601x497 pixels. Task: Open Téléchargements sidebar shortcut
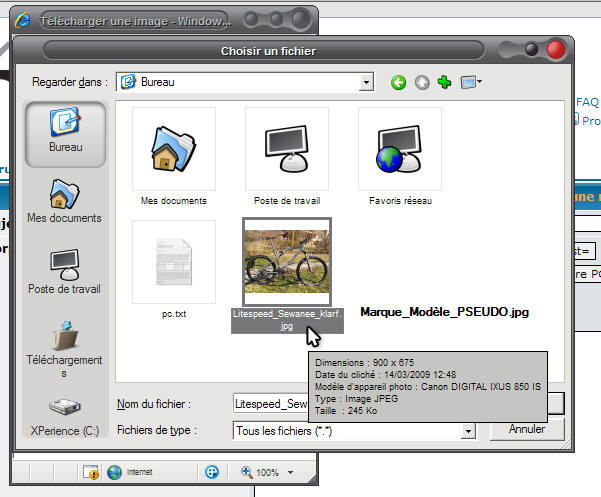64,345
